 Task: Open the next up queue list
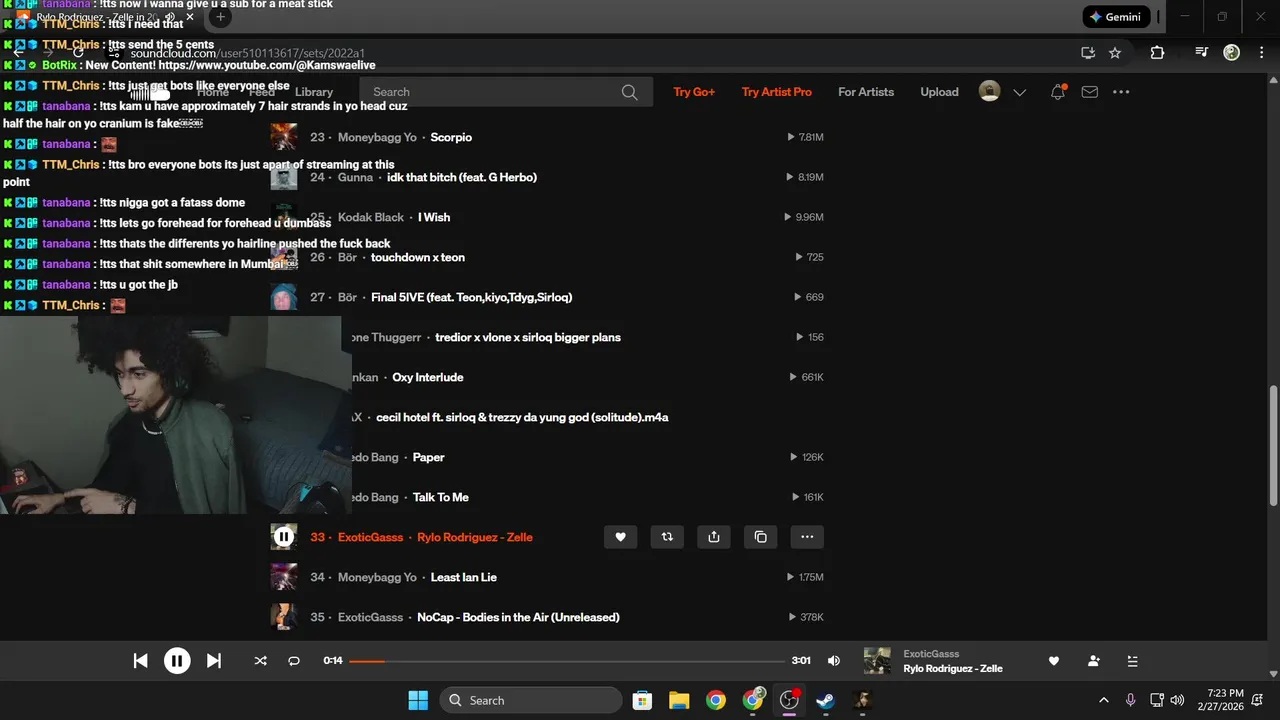pyautogui.click(x=1133, y=661)
